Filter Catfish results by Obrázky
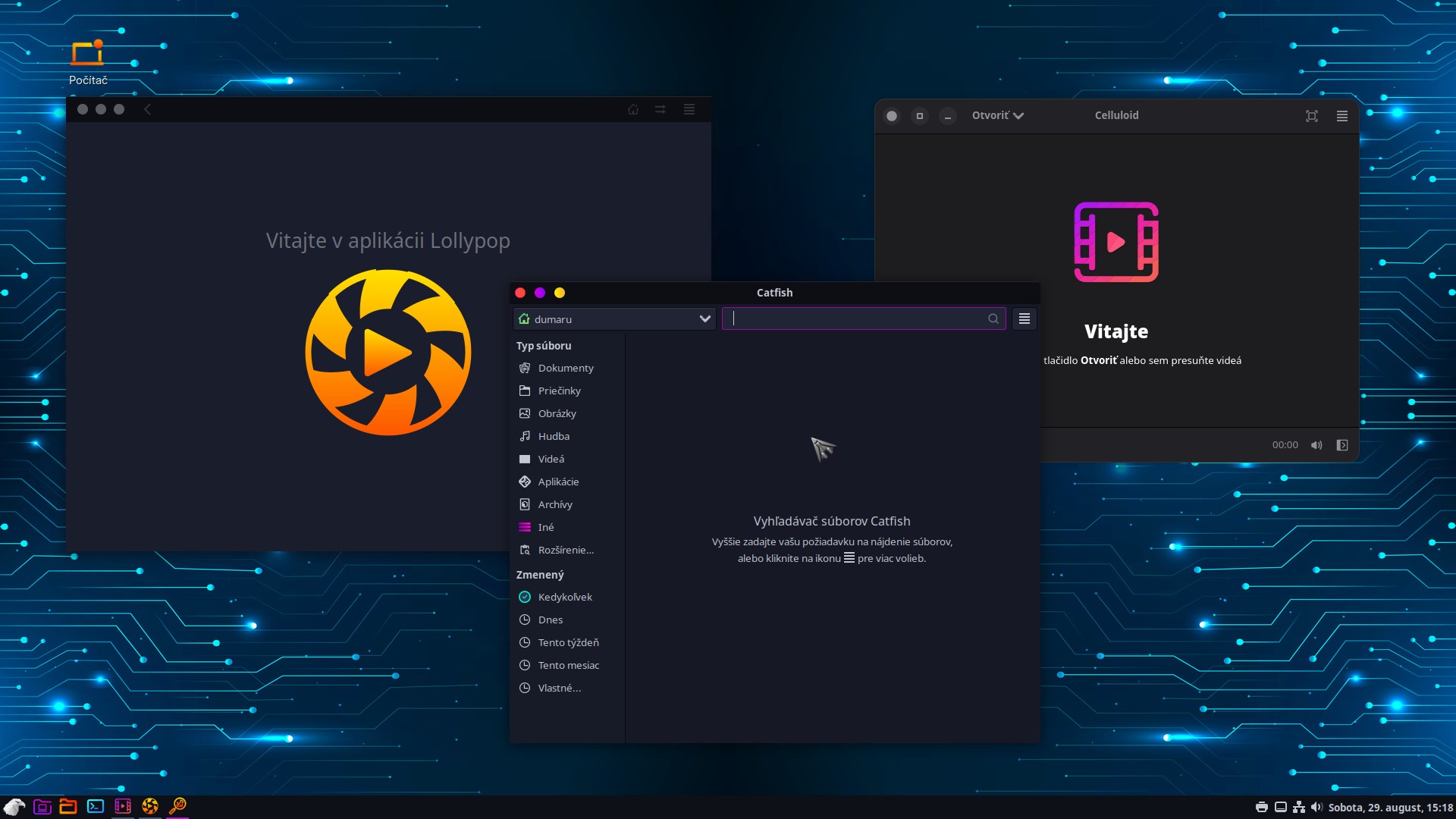Image resolution: width=1456 pixels, height=819 pixels. click(x=567, y=414)
